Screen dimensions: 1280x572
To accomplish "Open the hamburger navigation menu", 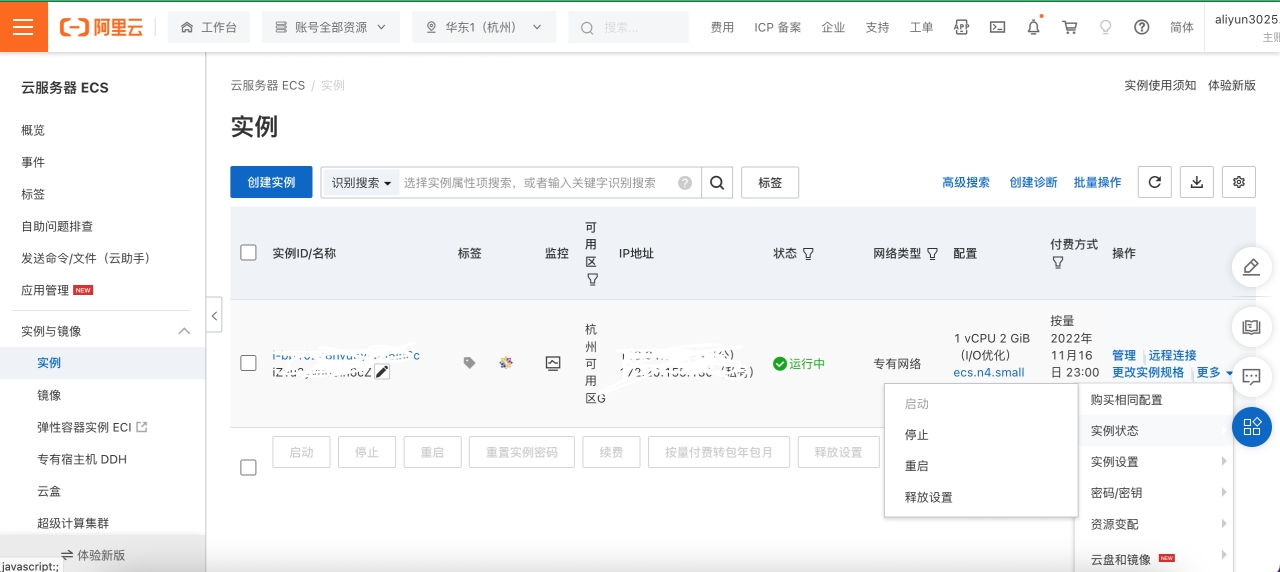I will 23,27.
